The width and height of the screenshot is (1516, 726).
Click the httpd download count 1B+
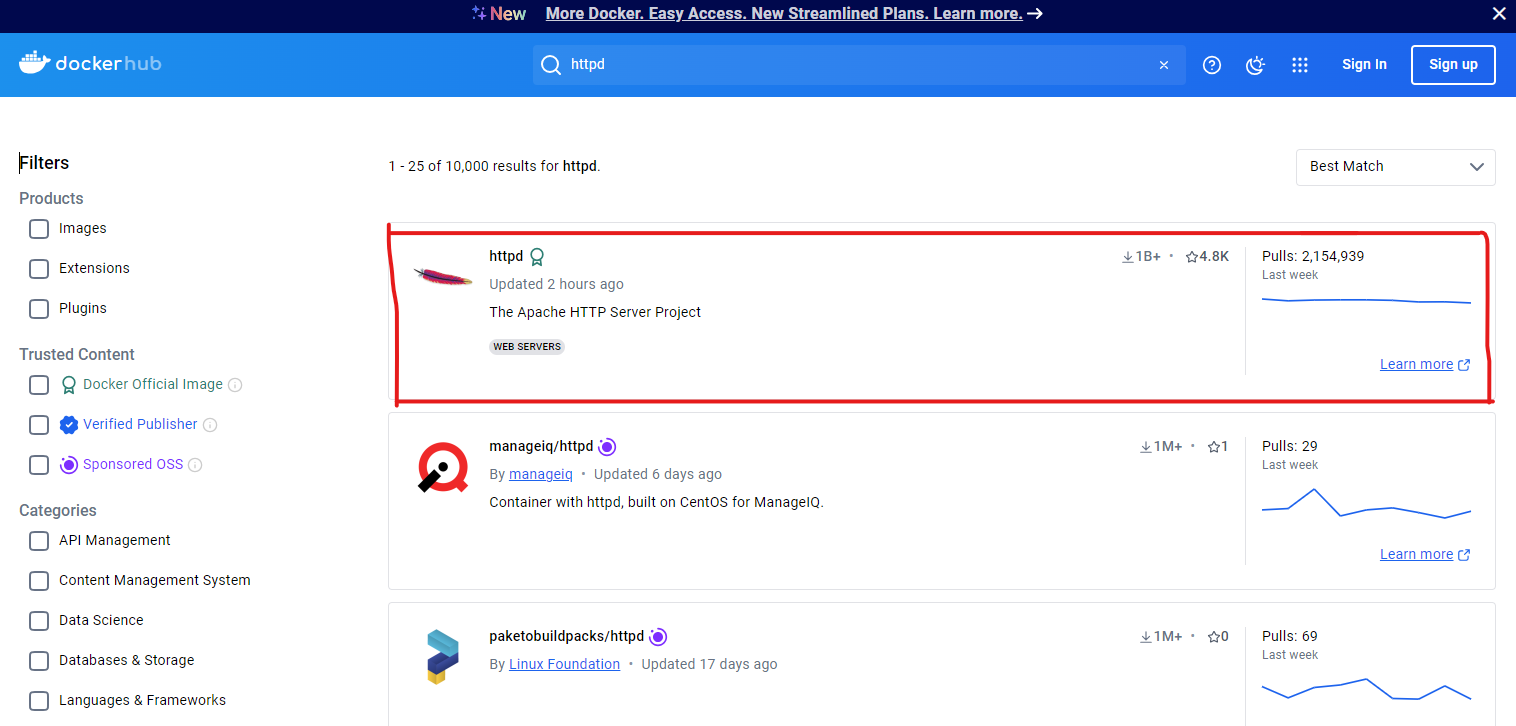click(x=1141, y=256)
